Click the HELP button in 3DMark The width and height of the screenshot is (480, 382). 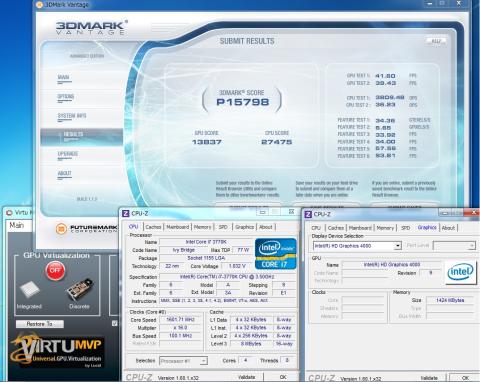point(436,41)
